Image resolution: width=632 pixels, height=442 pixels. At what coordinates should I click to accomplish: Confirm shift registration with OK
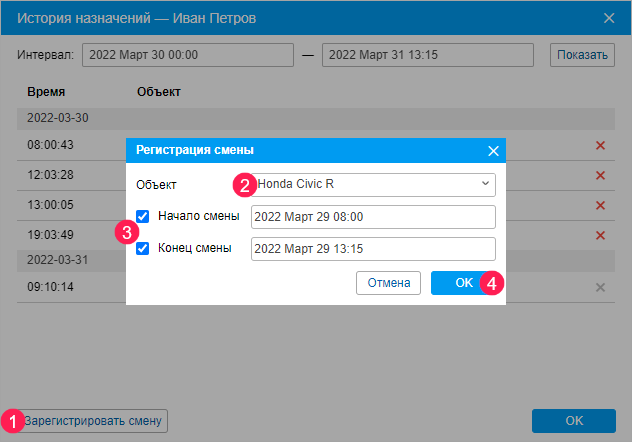(x=464, y=283)
